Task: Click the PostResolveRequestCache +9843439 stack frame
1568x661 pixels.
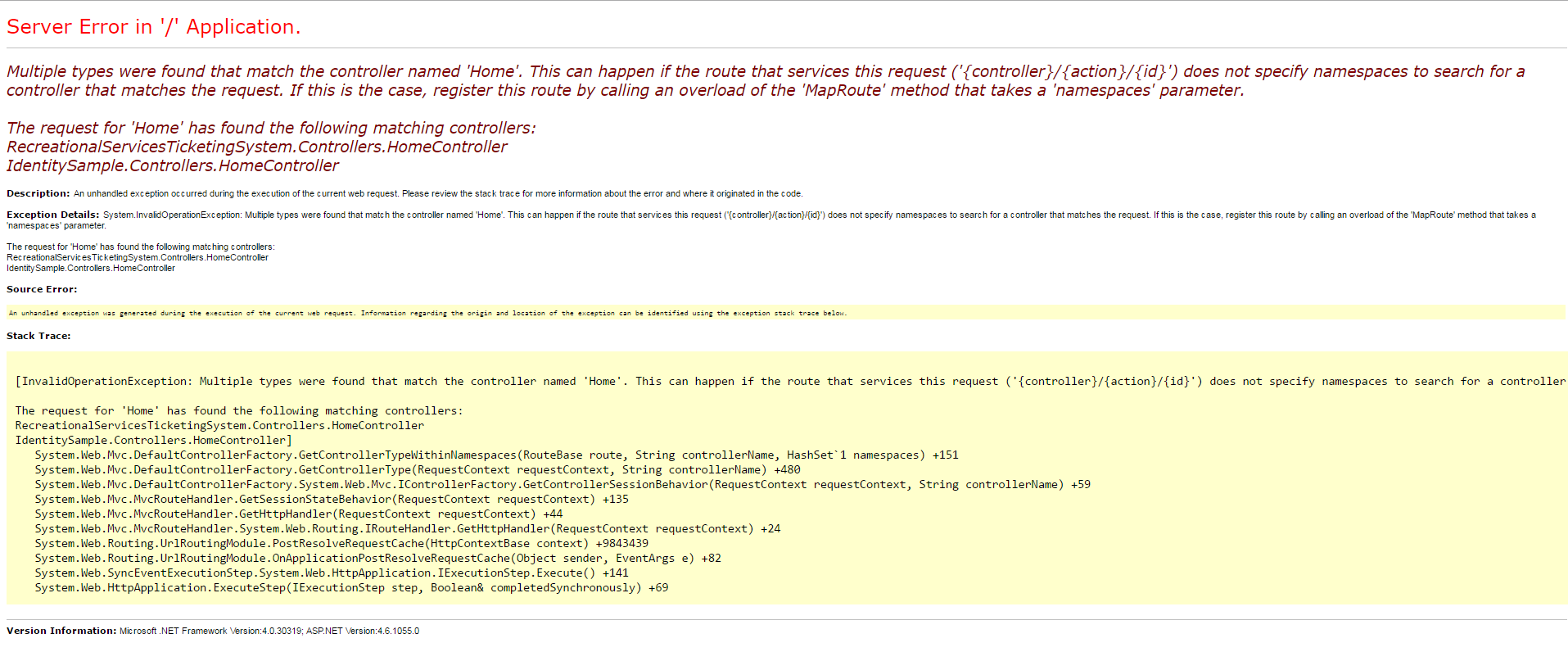Action: coord(341,543)
